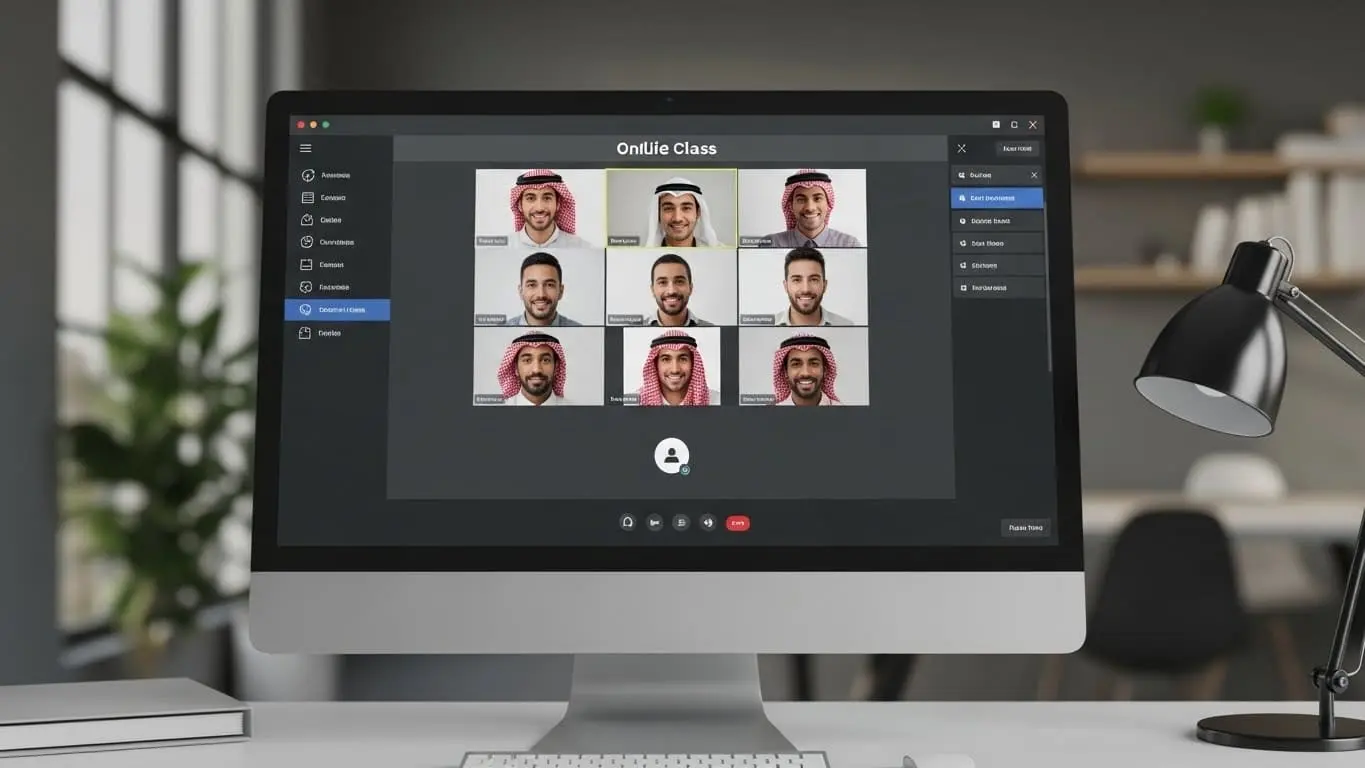
Task: Select the center participant video tile
Action: point(671,287)
